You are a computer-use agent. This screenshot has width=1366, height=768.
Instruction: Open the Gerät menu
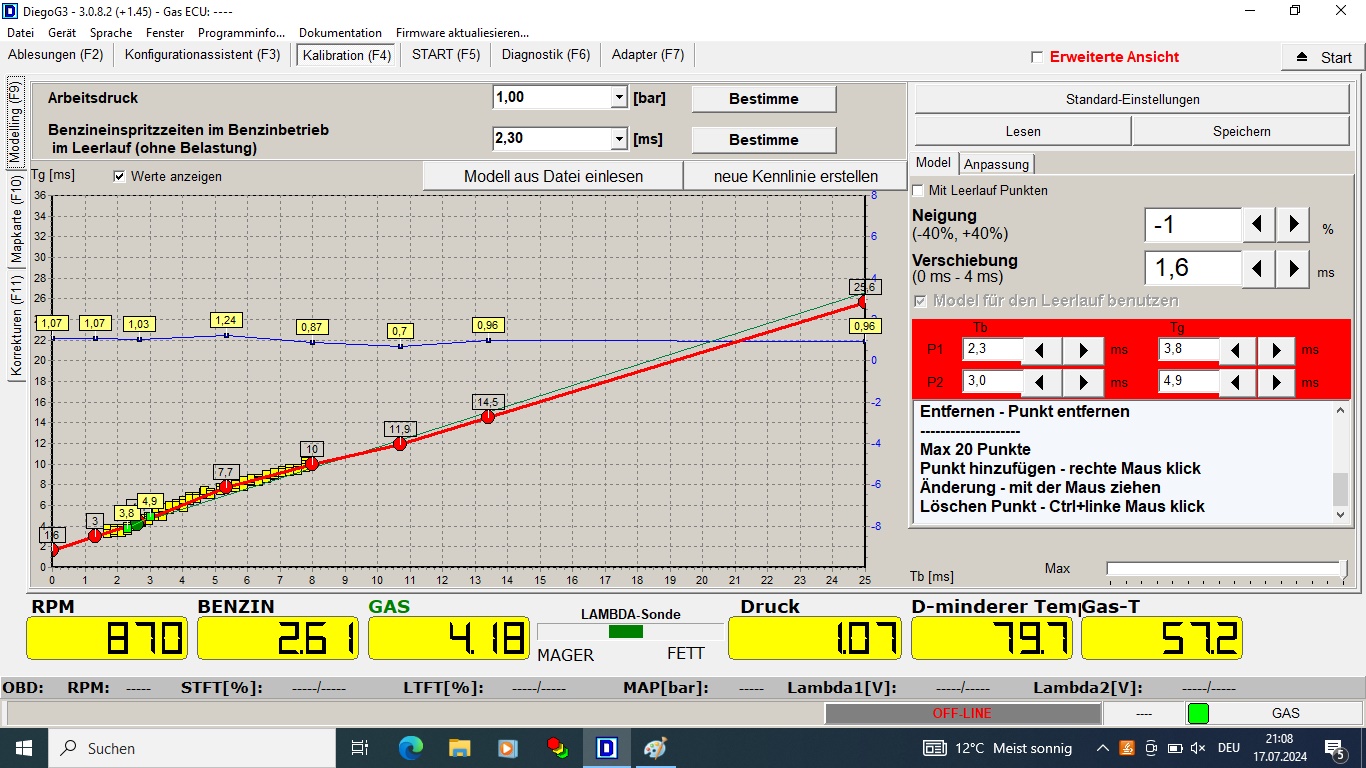click(x=62, y=33)
